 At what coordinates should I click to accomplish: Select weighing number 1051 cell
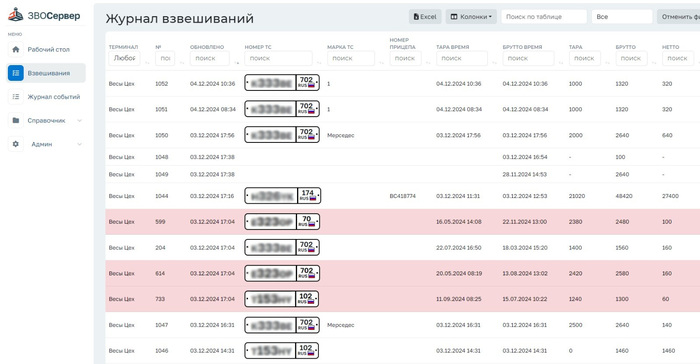pyautogui.click(x=161, y=109)
